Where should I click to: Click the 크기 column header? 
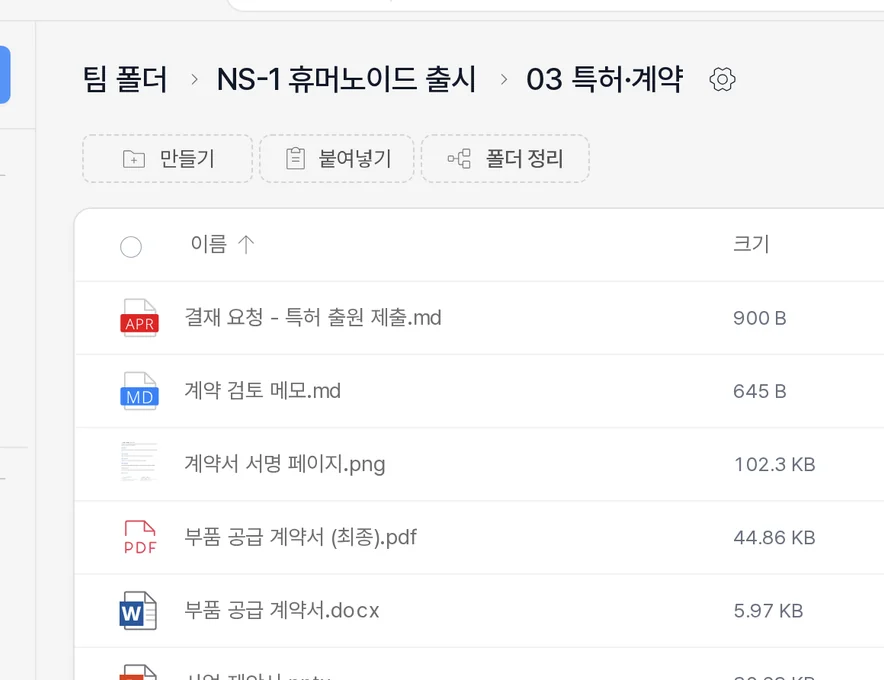(750, 244)
